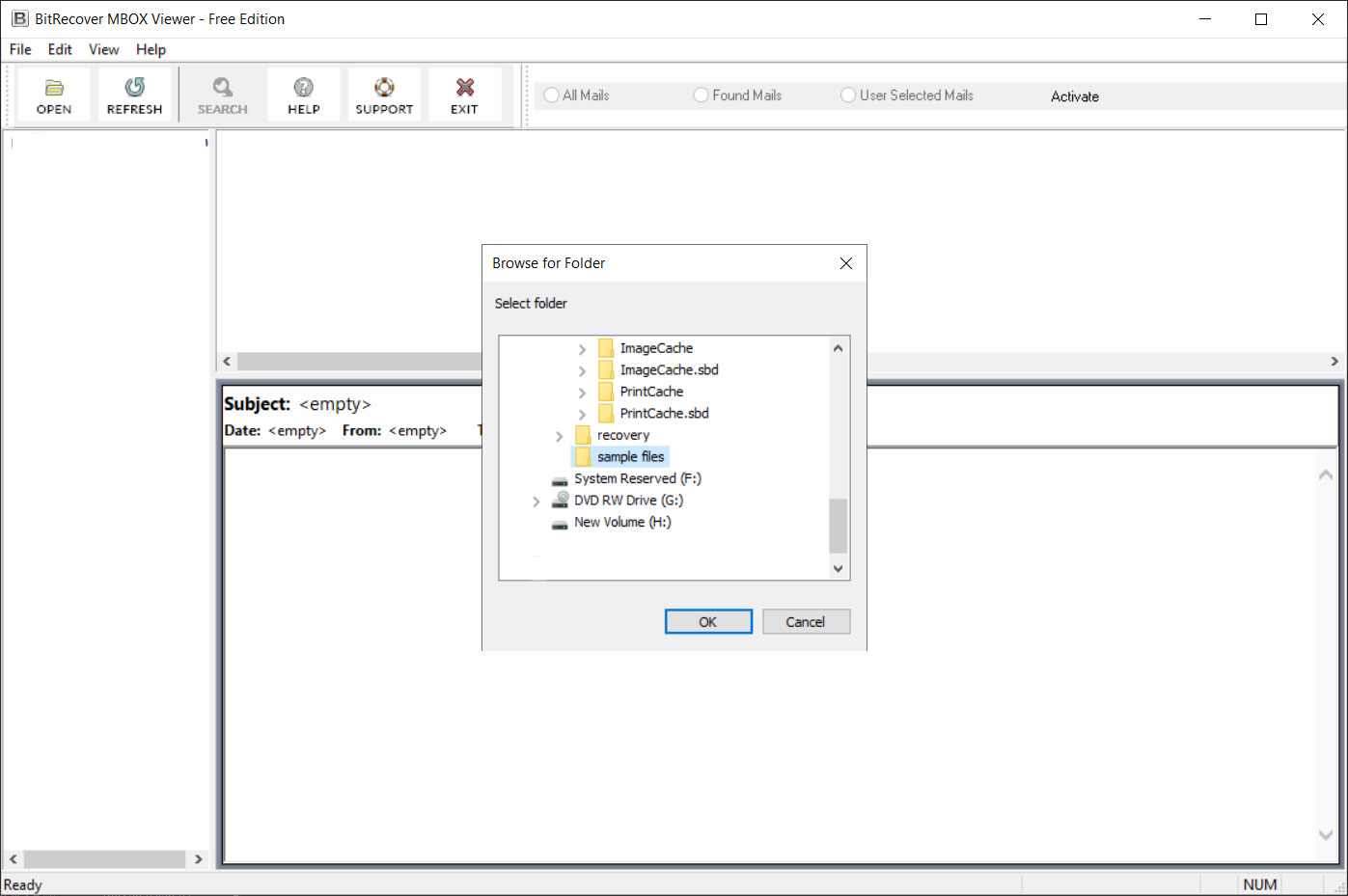Click the PrintCache.sbd folder icon

[x=606, y=414]
